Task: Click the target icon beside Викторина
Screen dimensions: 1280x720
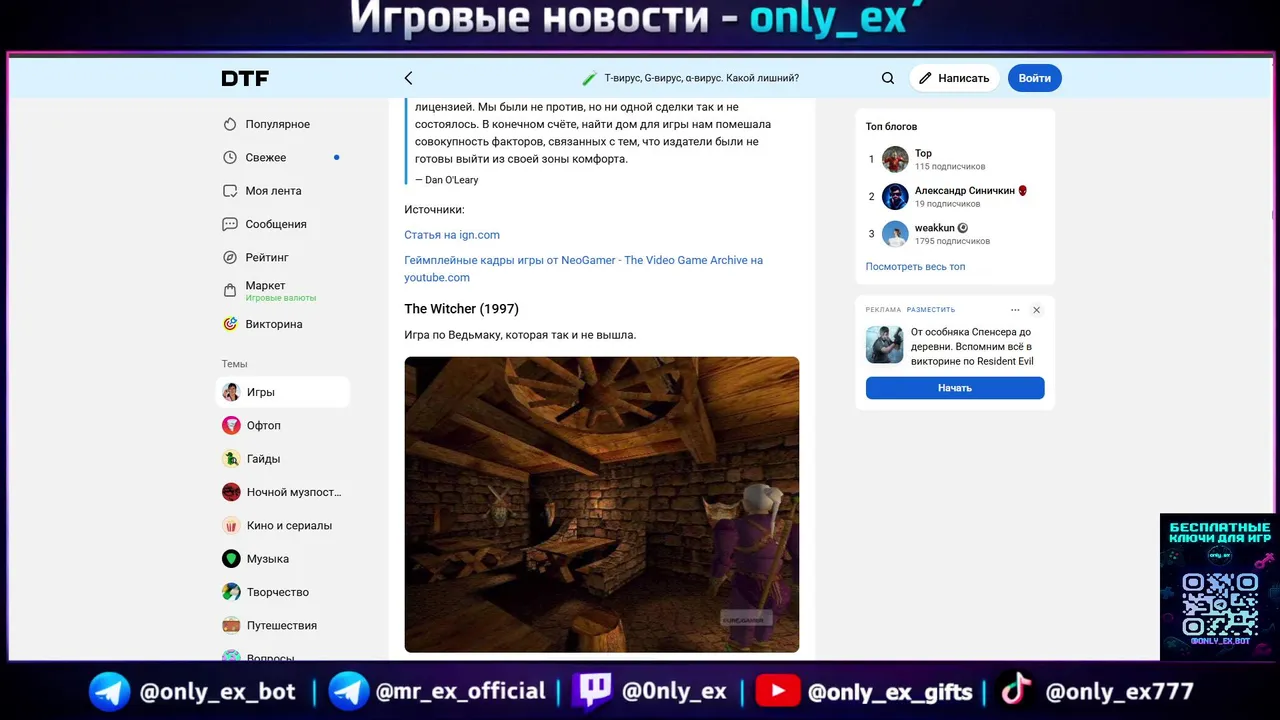Action: click(230, 324)
